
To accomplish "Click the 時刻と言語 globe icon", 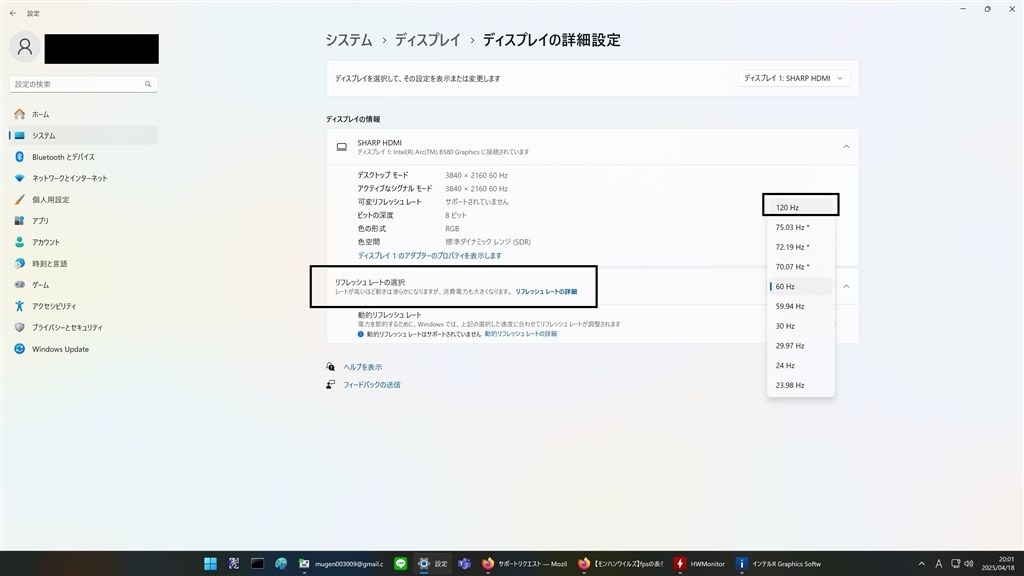I will tap(20, 263).
